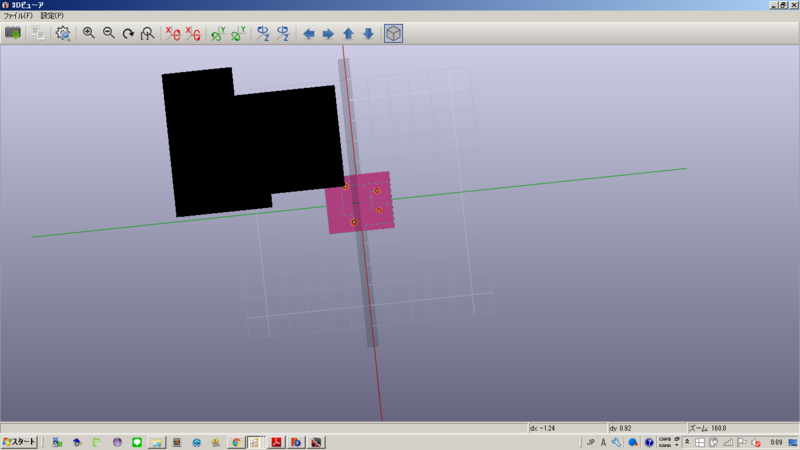Move view right with blue right arrow
This screenshot has width=800, height=450.
(328, 34)
